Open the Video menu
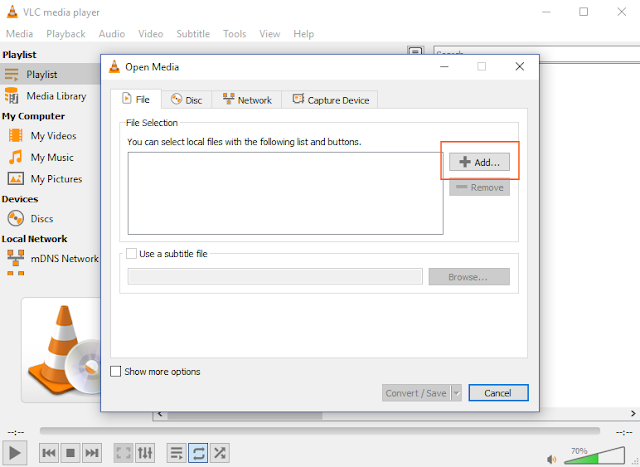640x467 pixels. (150, 34)
